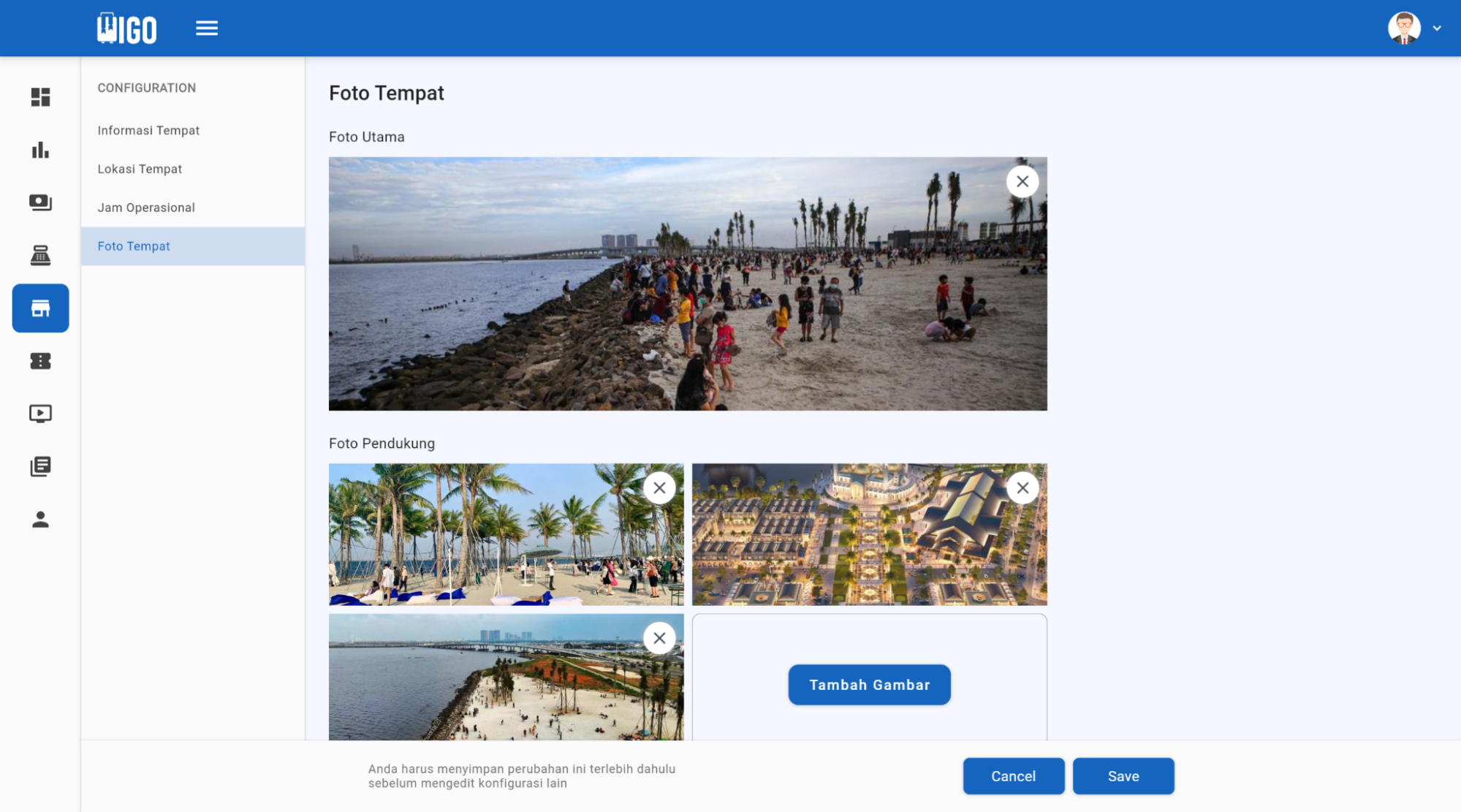This screenshot has height=812, width=1461.
Task: Expand the profile dropdown chevron
Action: (x=1438, y=28)
